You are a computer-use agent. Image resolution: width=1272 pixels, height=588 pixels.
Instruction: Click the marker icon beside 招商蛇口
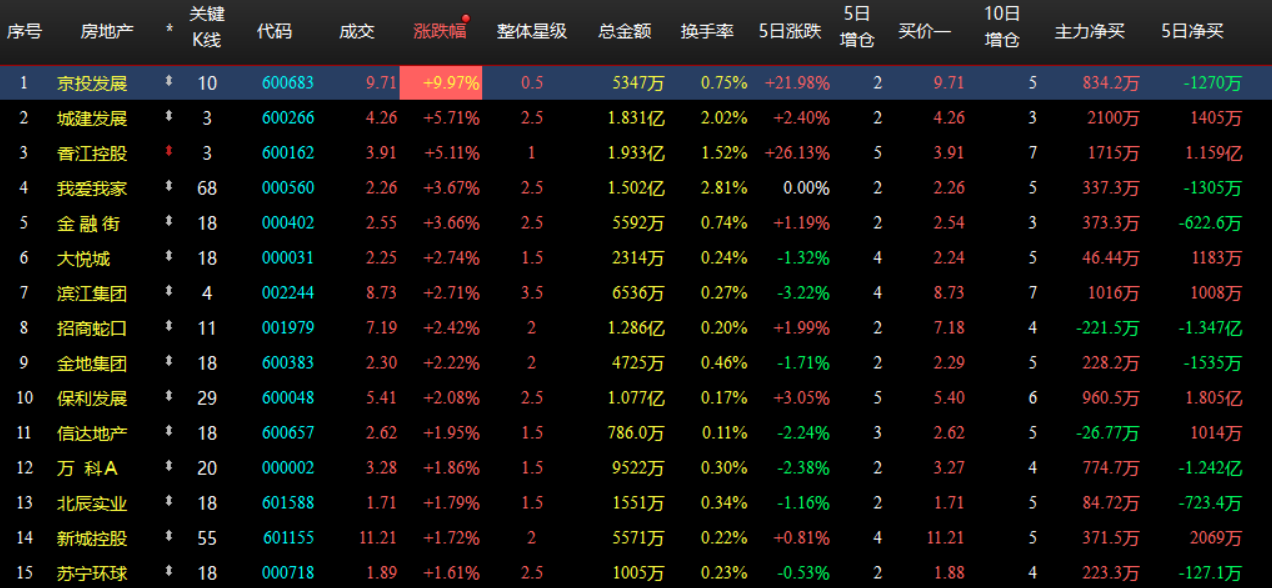(169, 327)
